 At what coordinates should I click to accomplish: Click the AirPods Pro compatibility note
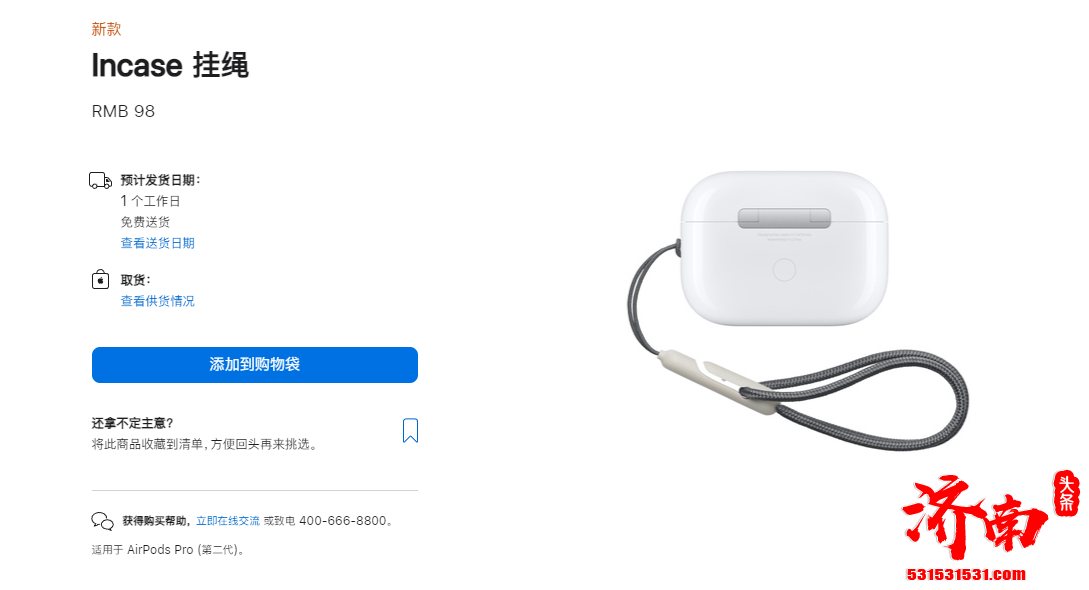click(168, 550)
